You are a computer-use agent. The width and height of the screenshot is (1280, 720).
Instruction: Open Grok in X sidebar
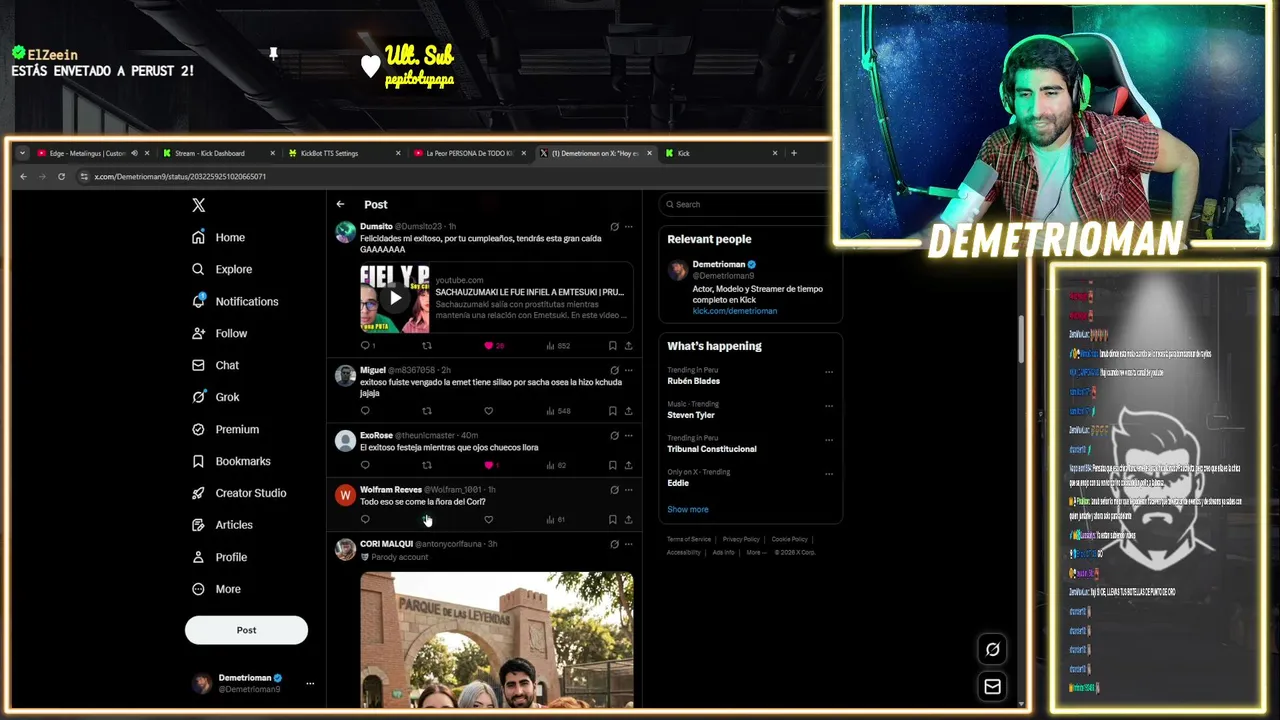[x=215, y=397]
